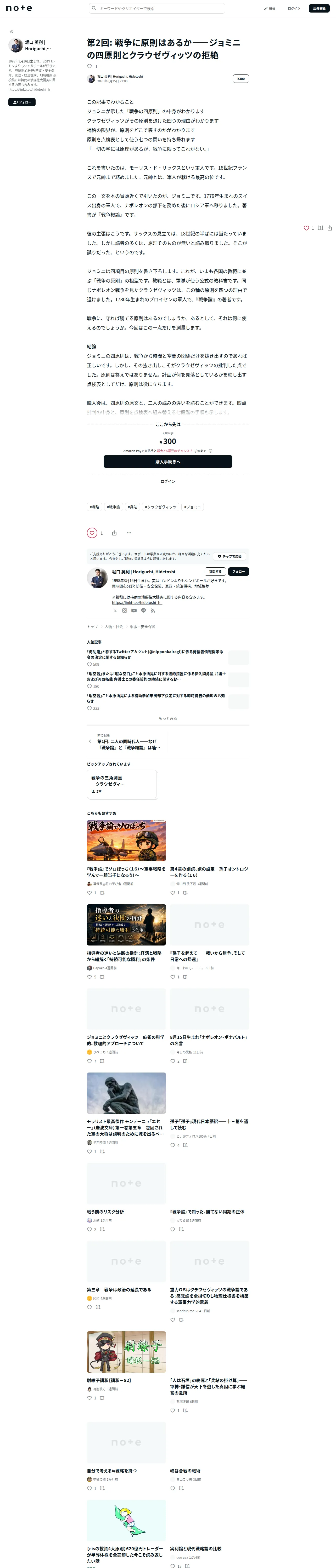Select the #クラウゼヴィッツ hashtag
336x1568 pixels.
point(160,507)
